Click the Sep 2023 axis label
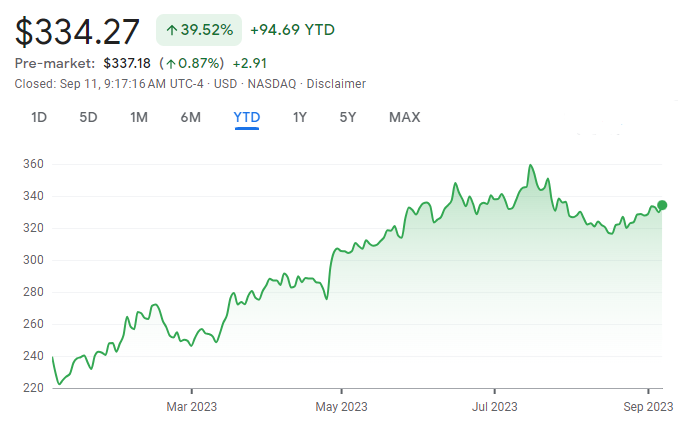 (648, 407)
